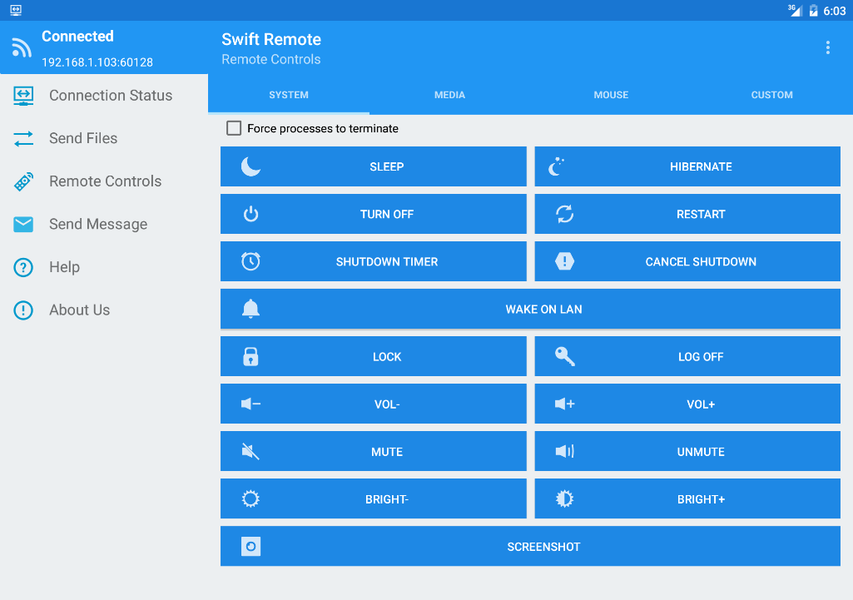Switch to the MEDIA tab
The image size is (853, 600).
point(449,95)
